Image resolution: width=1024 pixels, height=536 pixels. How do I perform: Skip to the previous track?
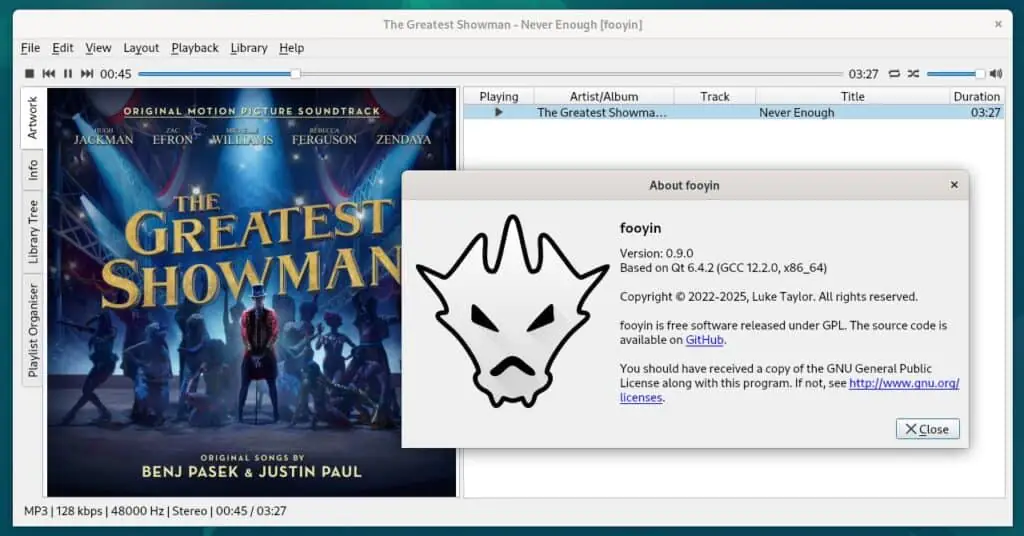49,74
